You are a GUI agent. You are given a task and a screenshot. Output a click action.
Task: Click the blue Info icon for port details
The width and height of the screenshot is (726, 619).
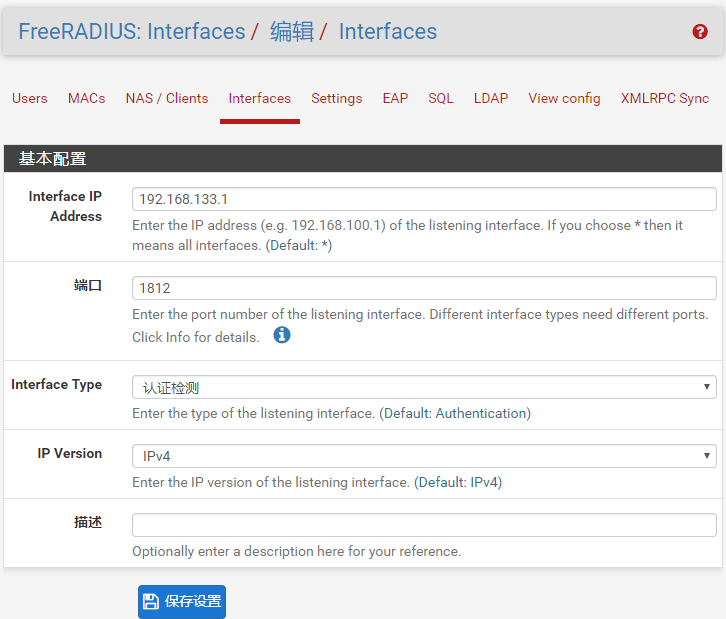tap(282, 335)
